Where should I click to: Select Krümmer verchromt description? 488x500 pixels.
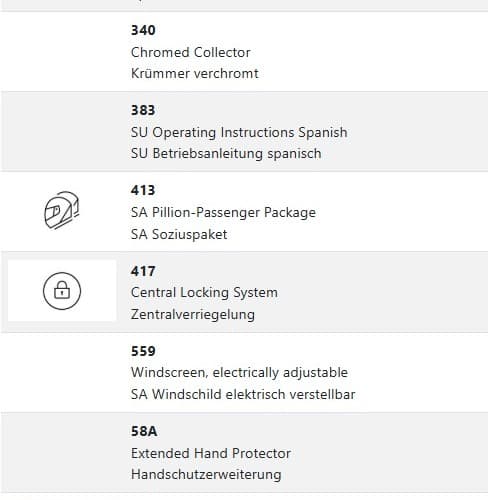195,73
